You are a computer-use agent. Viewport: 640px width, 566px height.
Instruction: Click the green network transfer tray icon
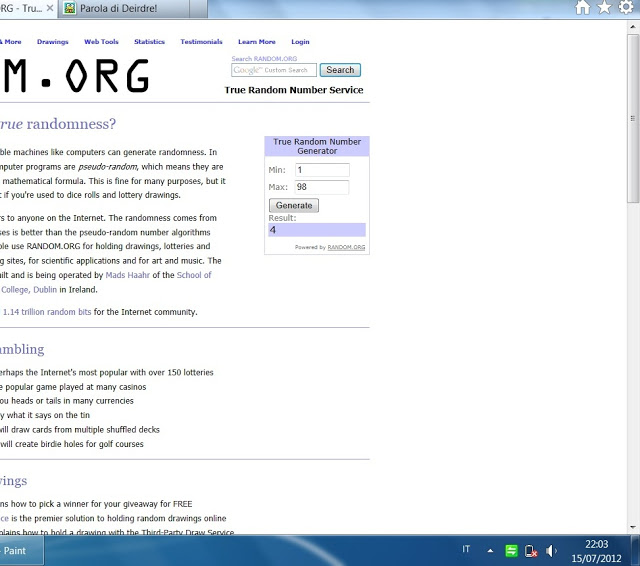click(x=511, y=551)
